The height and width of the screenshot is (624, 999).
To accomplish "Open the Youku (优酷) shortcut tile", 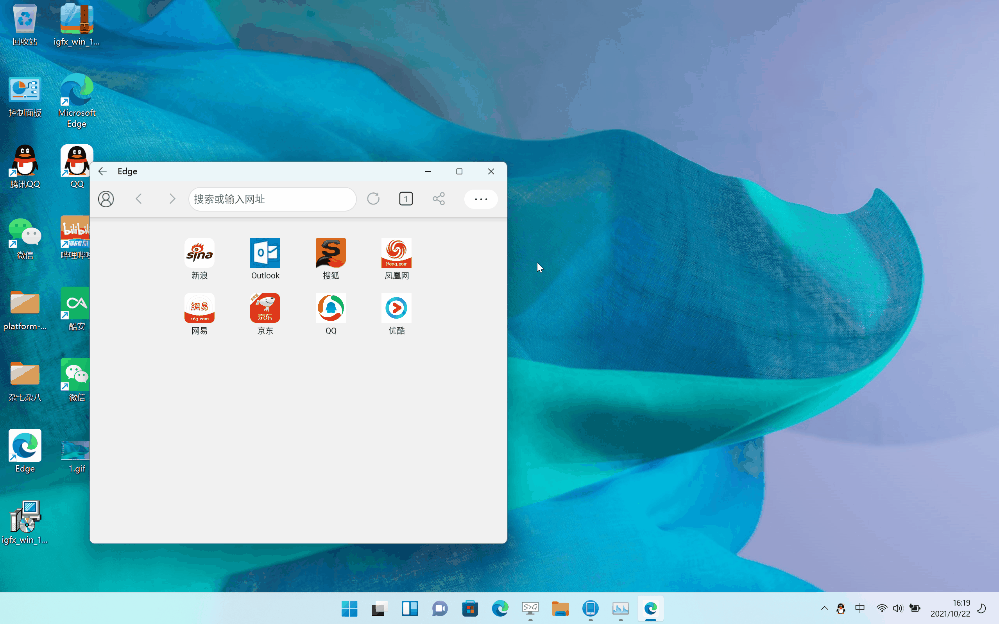I will [396, 309].
